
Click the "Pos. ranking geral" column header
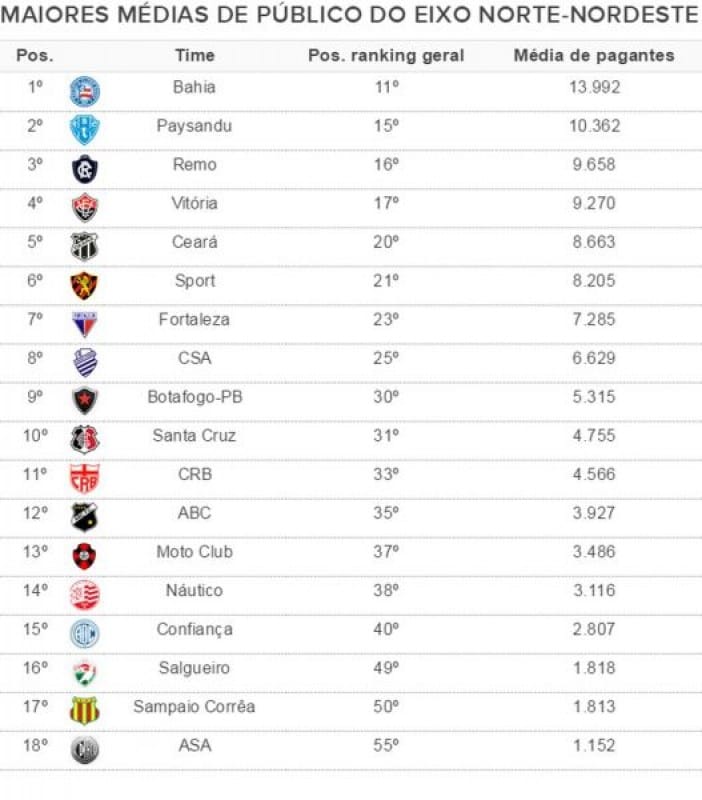coord(386,55)
